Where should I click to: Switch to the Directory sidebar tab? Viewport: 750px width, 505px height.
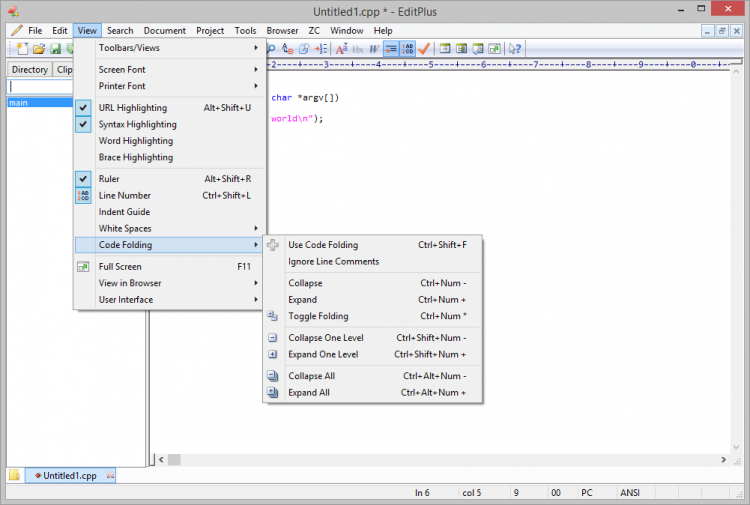29,70
